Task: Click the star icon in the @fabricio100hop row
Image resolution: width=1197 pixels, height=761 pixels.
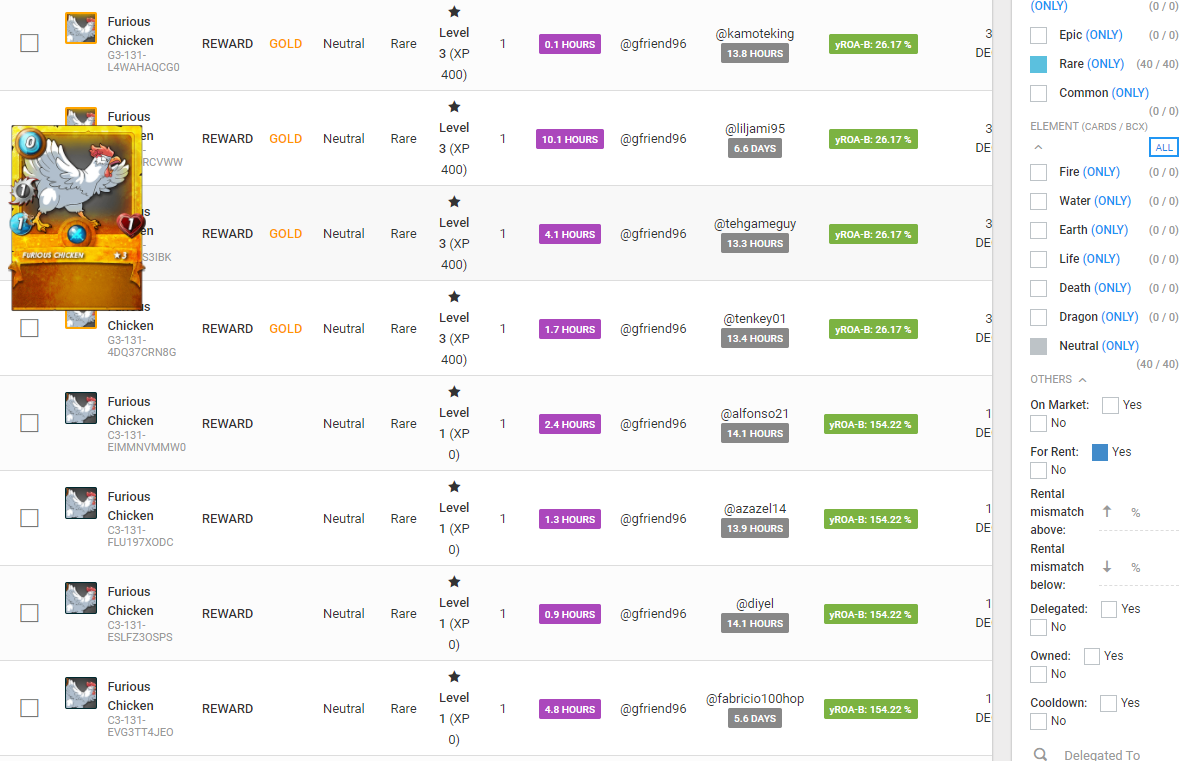Action: [454, 676]
